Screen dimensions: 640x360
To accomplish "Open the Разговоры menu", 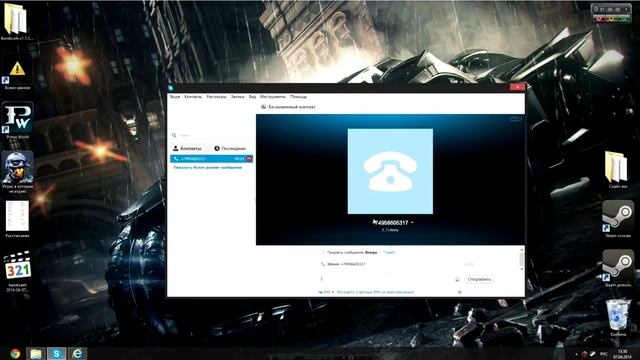I will 216,97.
